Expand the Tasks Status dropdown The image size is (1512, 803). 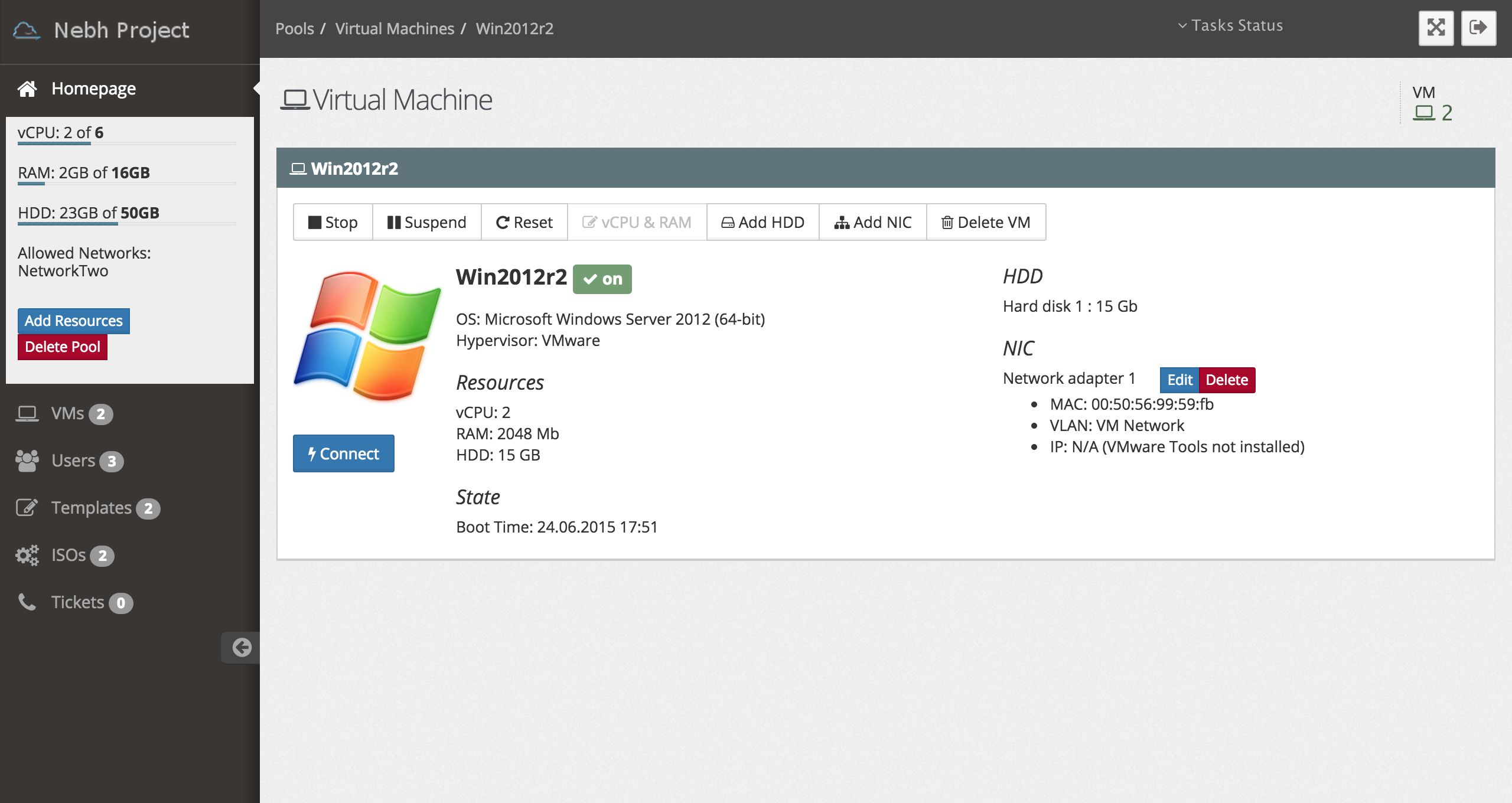click(1230, 25)
